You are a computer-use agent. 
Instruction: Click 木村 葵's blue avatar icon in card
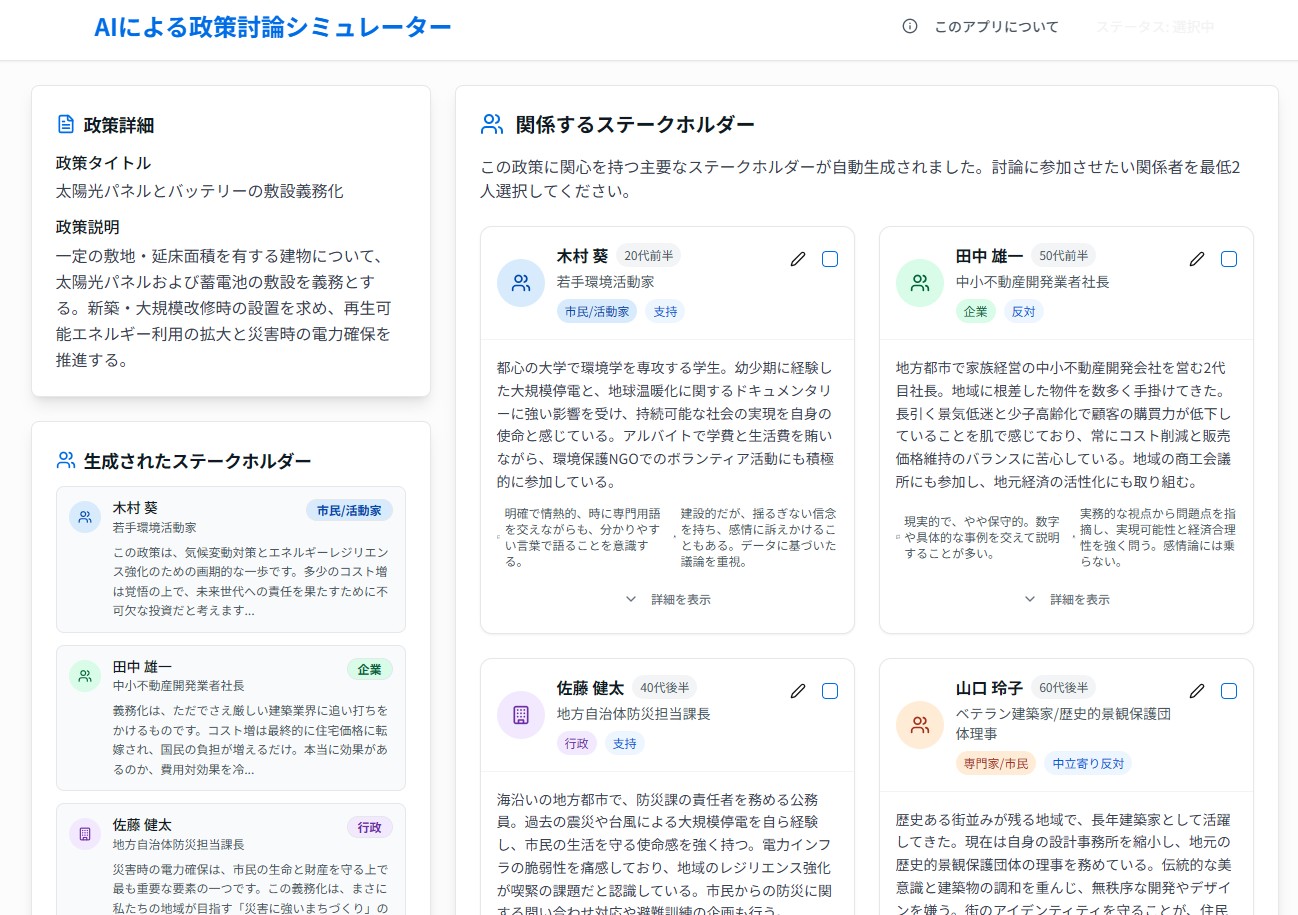click(520, 283)
